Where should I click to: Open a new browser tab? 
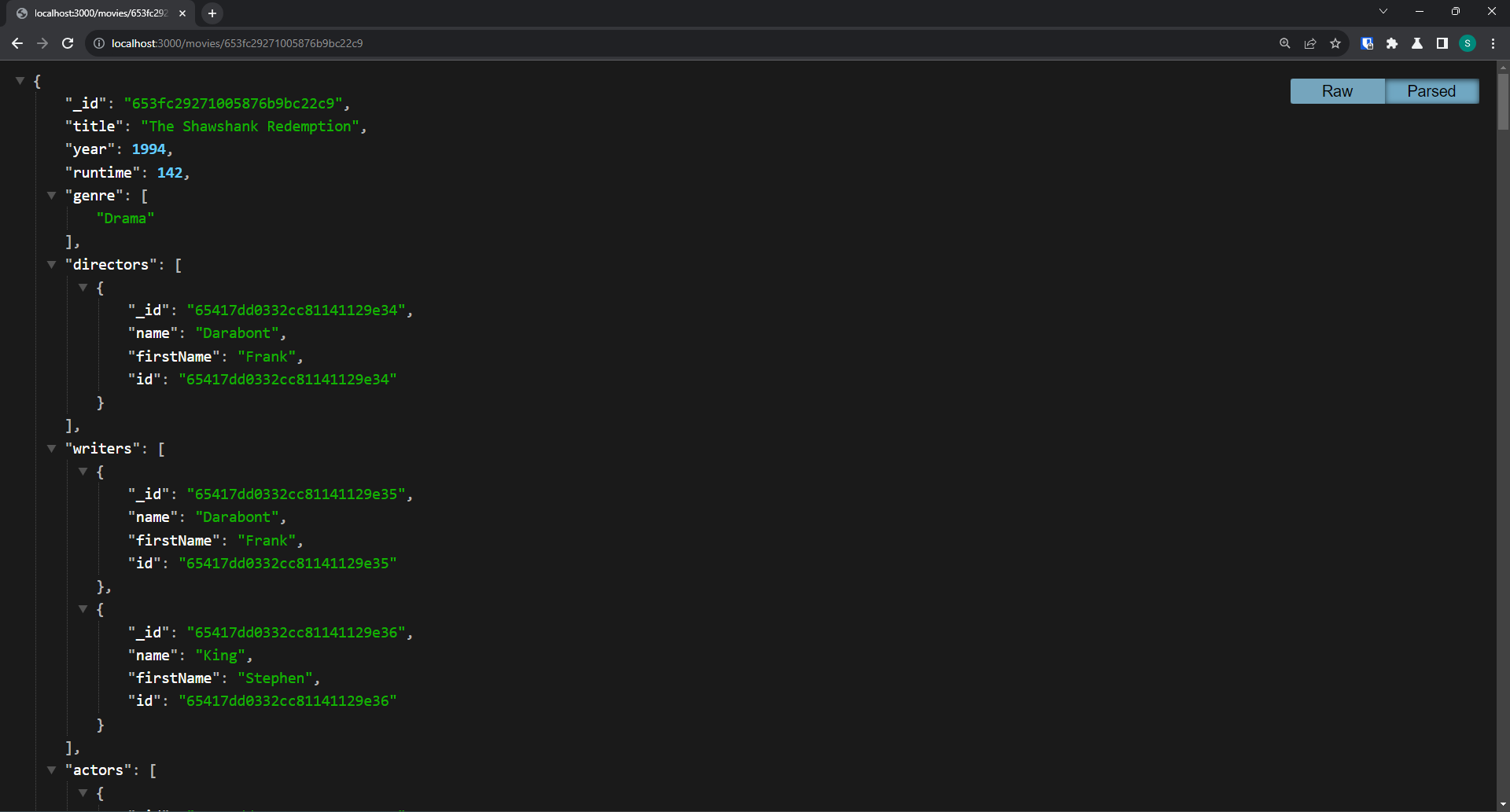click(x=212, y=13)
